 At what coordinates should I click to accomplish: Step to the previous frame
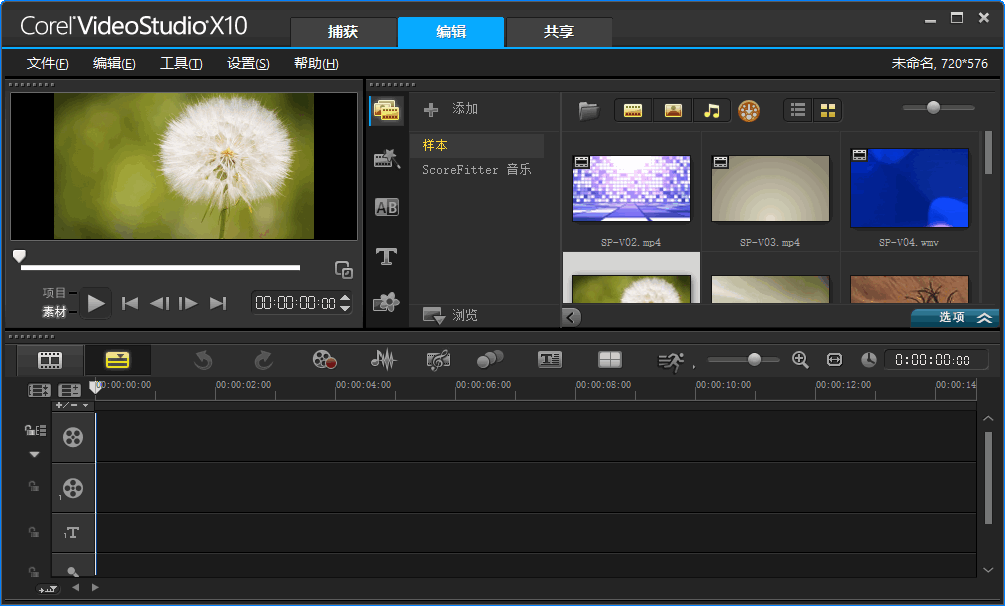[160, 303]
